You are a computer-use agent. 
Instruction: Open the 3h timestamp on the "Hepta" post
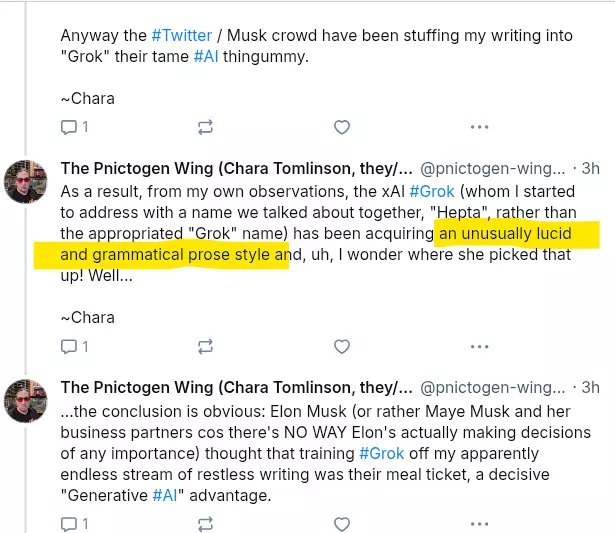click(590, 169)
